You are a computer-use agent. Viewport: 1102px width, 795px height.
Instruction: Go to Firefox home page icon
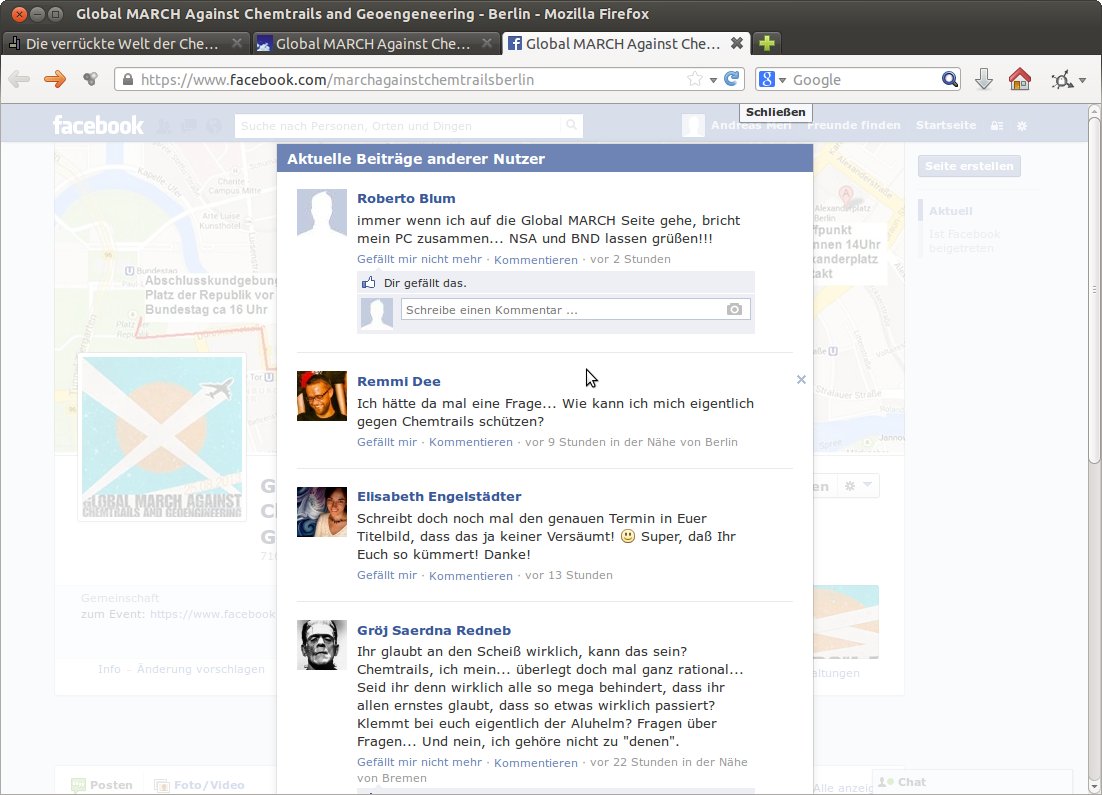(x=1020, y=79)
